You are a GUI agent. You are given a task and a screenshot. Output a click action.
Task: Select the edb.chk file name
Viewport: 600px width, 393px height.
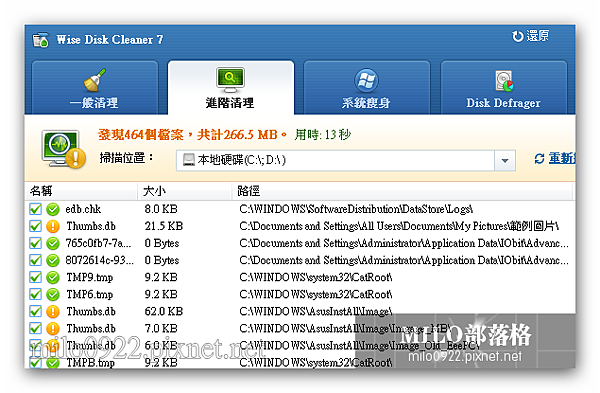click(83, 209)
